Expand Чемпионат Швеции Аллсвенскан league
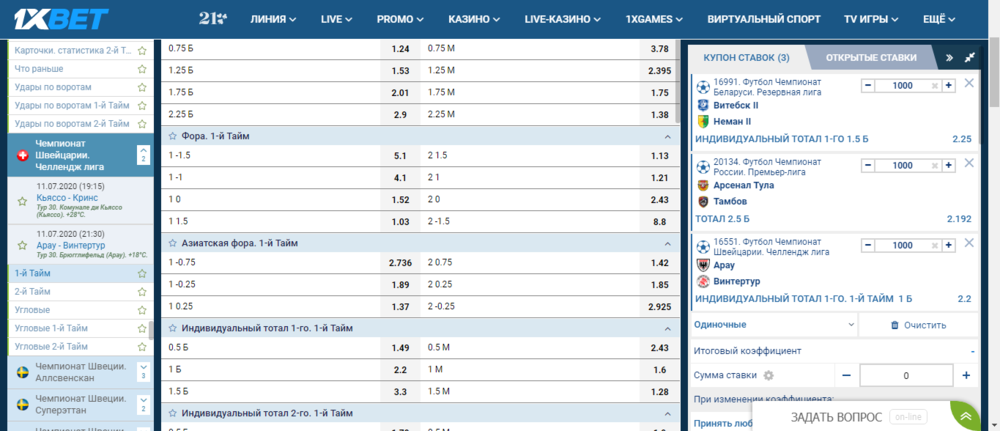The width and height of the screenshot is (1000, 431). [143, 372]
